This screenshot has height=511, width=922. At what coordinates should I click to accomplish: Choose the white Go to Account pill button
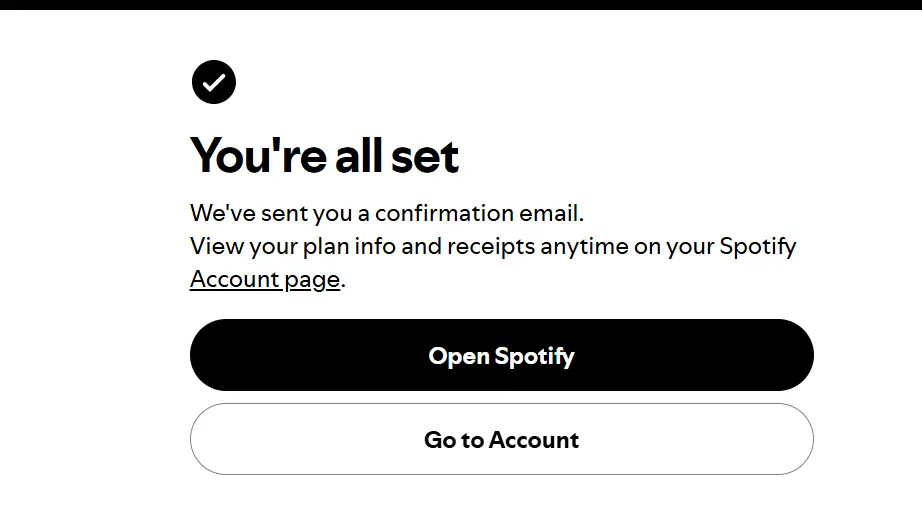click(x=502, y=439)
